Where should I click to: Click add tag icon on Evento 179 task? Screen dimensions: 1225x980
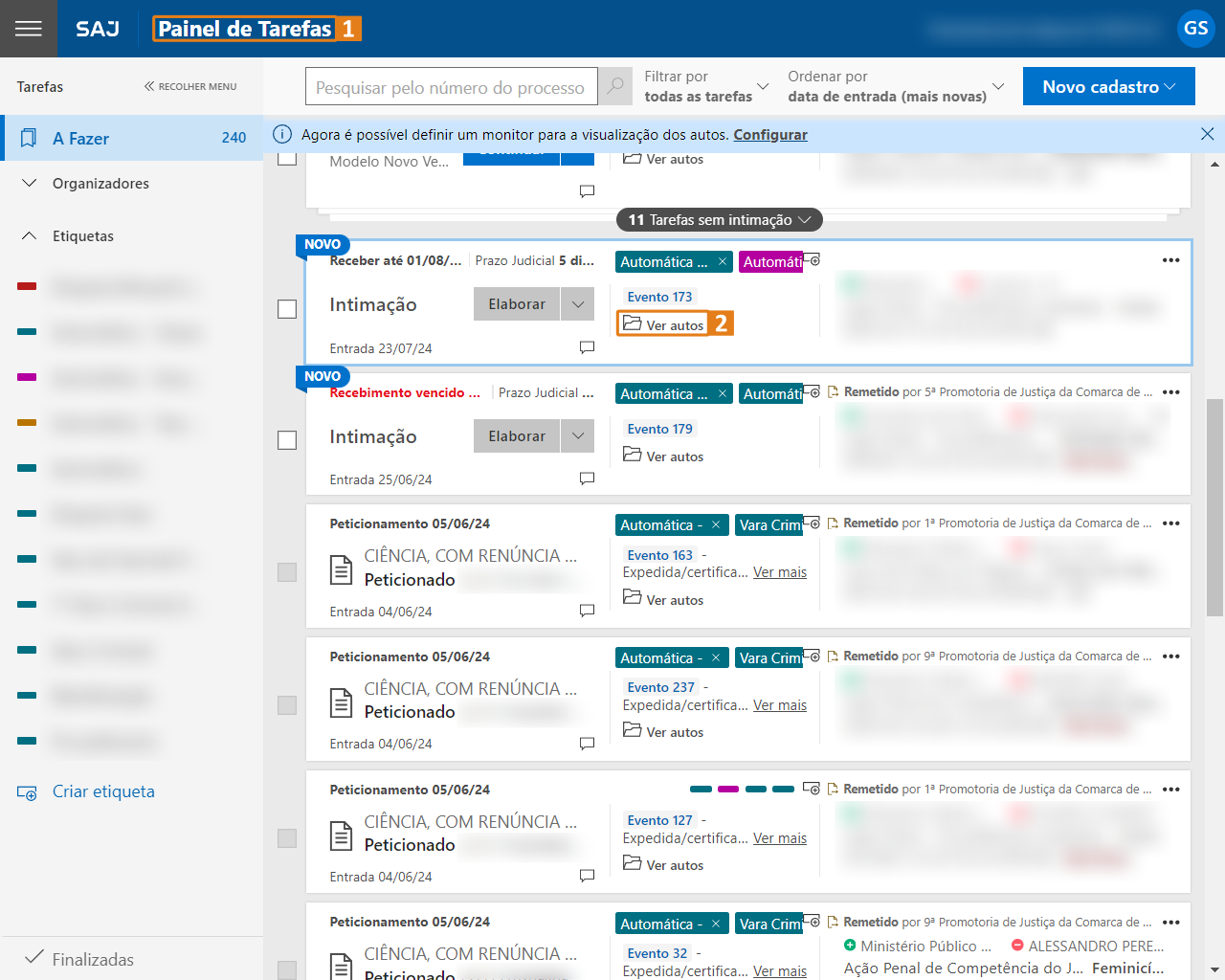pos(813,392)
